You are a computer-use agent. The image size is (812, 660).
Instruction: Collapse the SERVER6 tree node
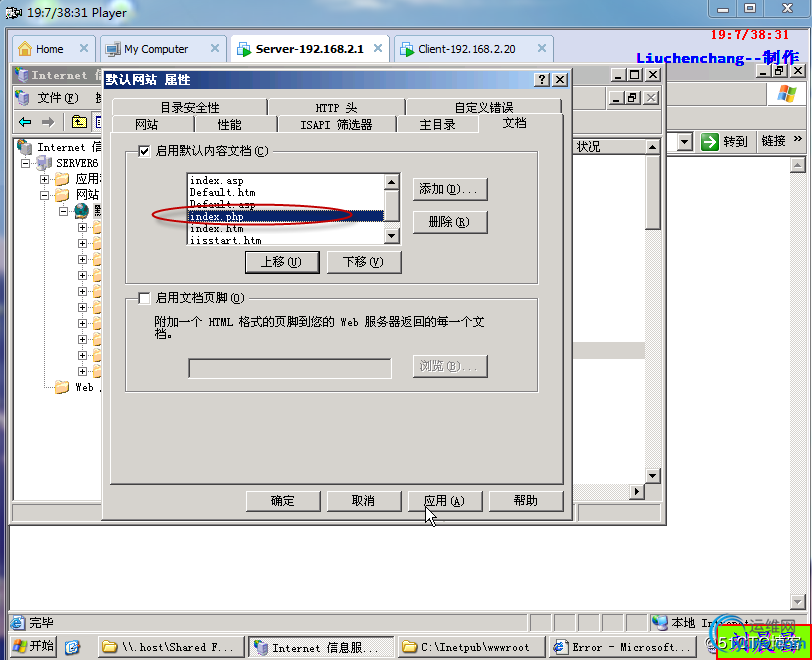click(x=25, y=163)
